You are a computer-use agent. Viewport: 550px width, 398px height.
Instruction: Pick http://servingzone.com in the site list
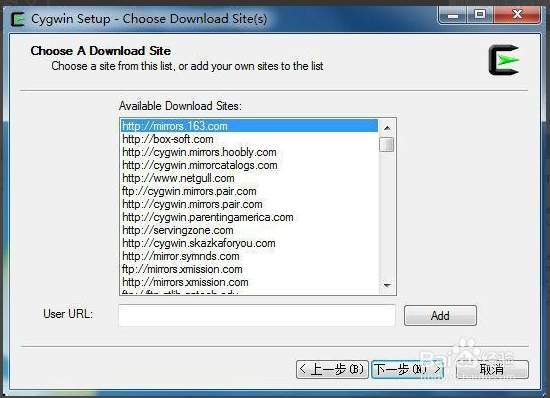point(249,230)
